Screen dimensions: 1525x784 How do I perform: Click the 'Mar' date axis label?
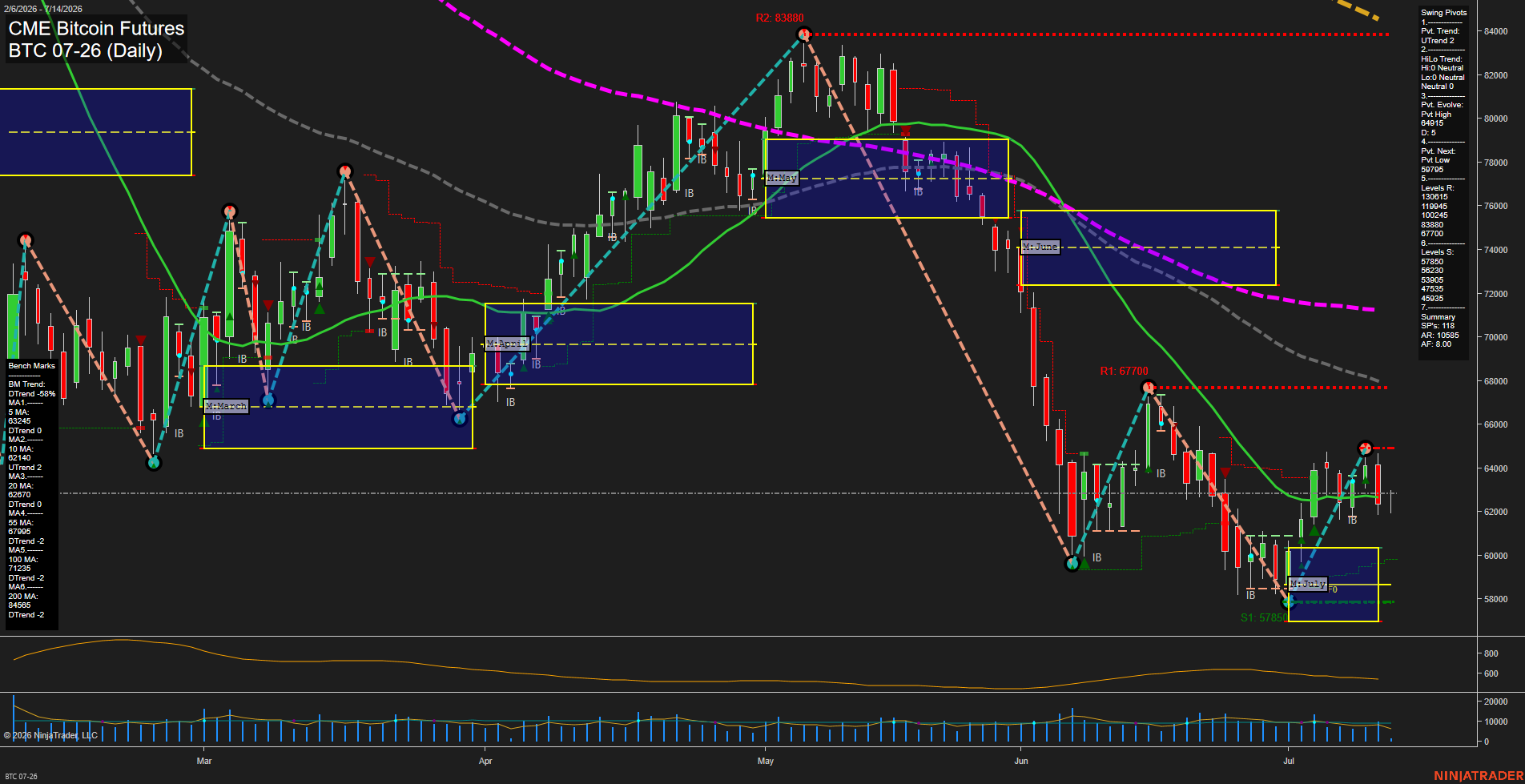point(204,762)
